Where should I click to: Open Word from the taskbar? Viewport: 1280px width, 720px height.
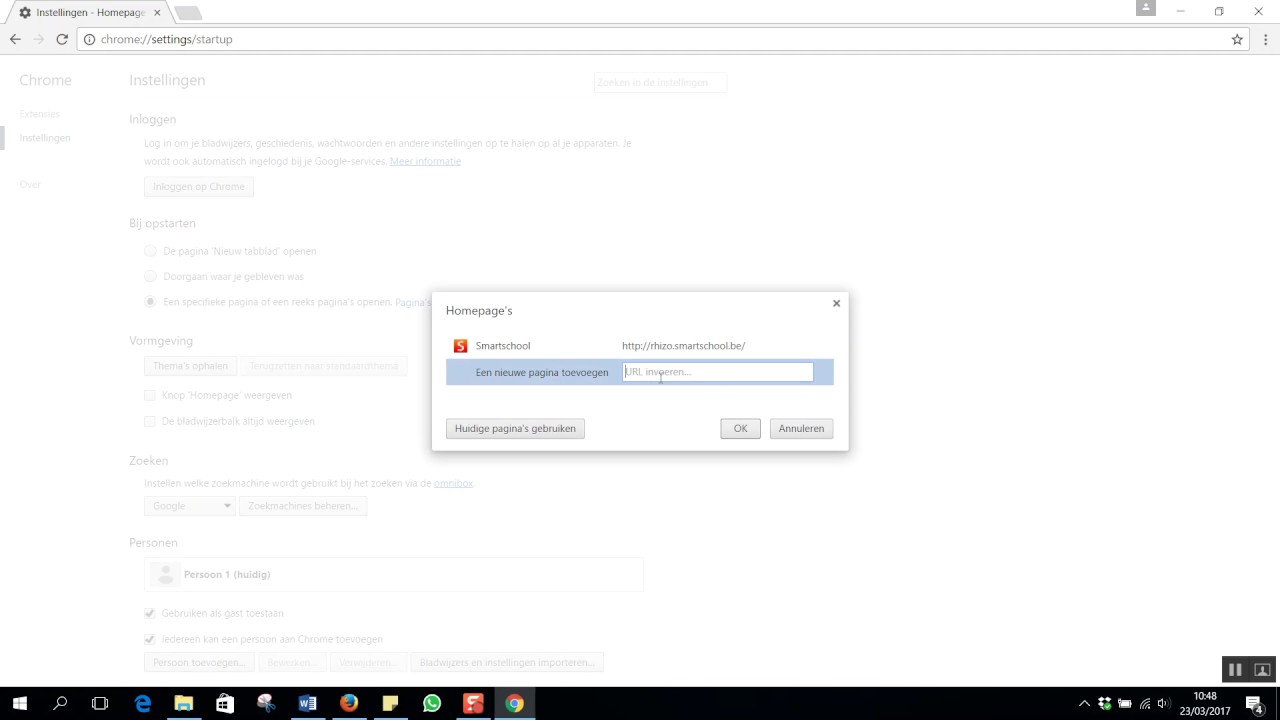pos(307,703)
